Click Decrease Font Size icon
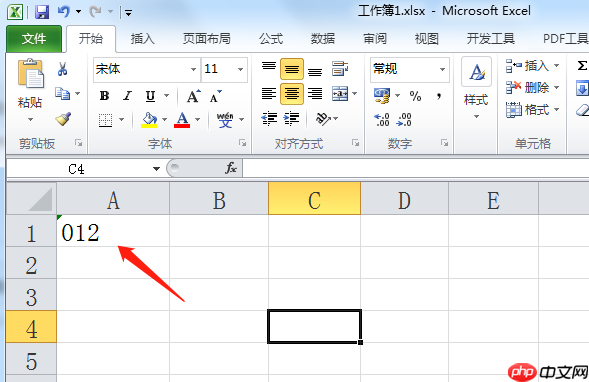 coord(215,96)
